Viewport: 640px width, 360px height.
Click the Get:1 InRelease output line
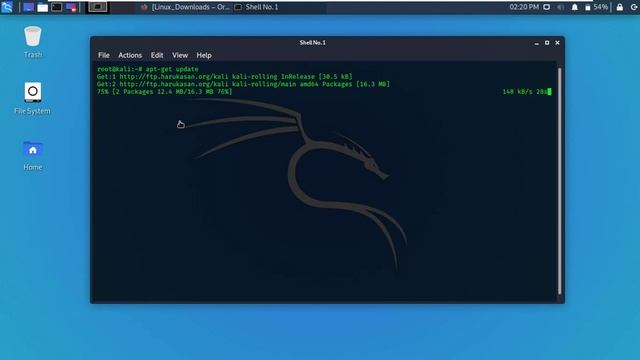tap(224, 77)
